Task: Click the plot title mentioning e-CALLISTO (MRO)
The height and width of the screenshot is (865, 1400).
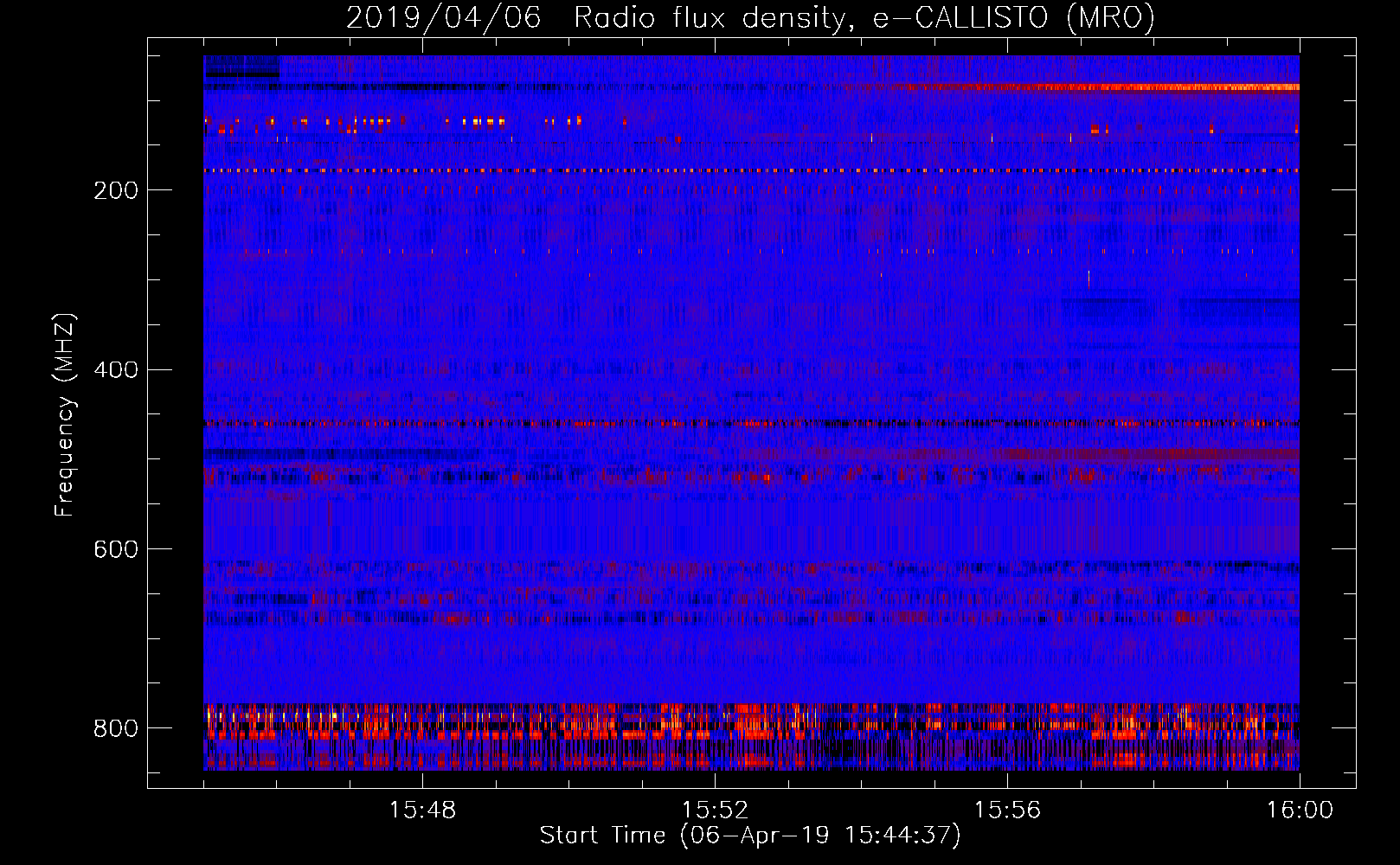Action: [x=750, y=17]
